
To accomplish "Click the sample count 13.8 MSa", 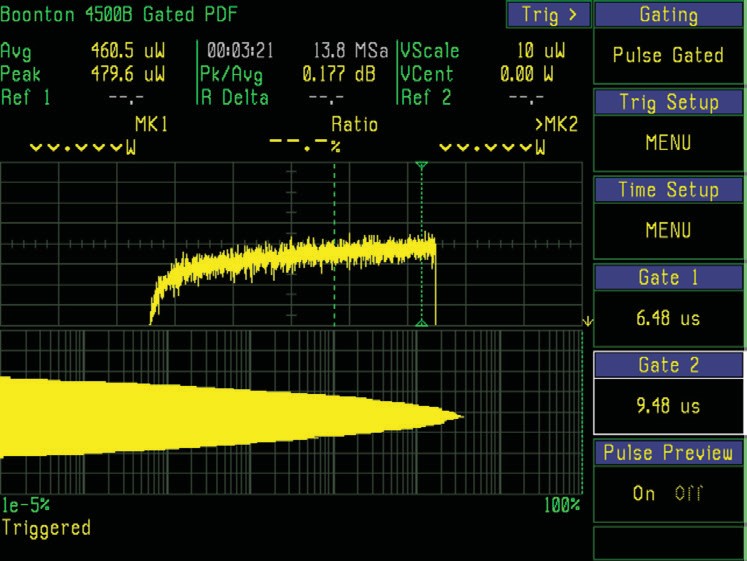I will tap(350, 50).
